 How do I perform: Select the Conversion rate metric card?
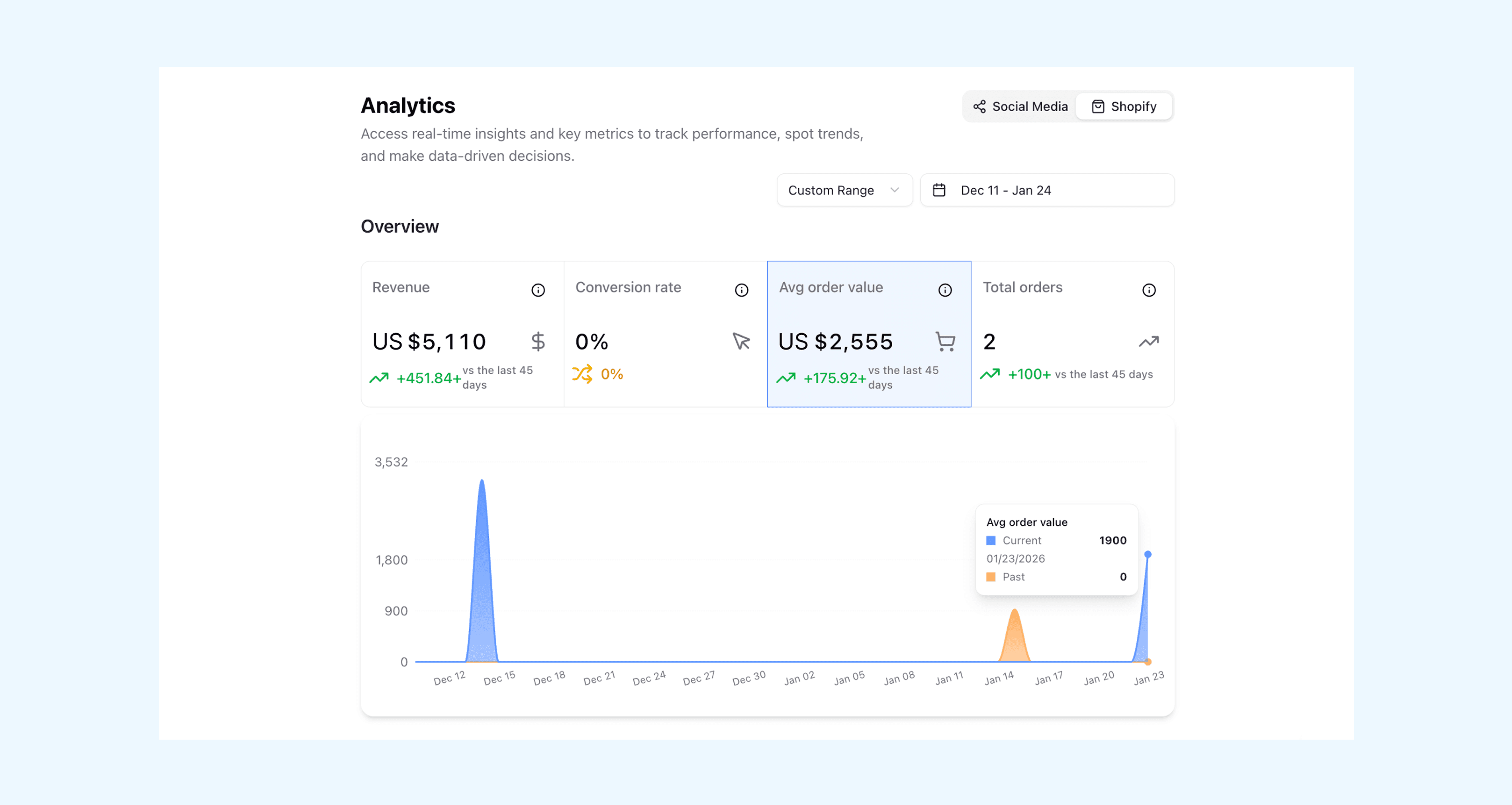coord(665,334)
